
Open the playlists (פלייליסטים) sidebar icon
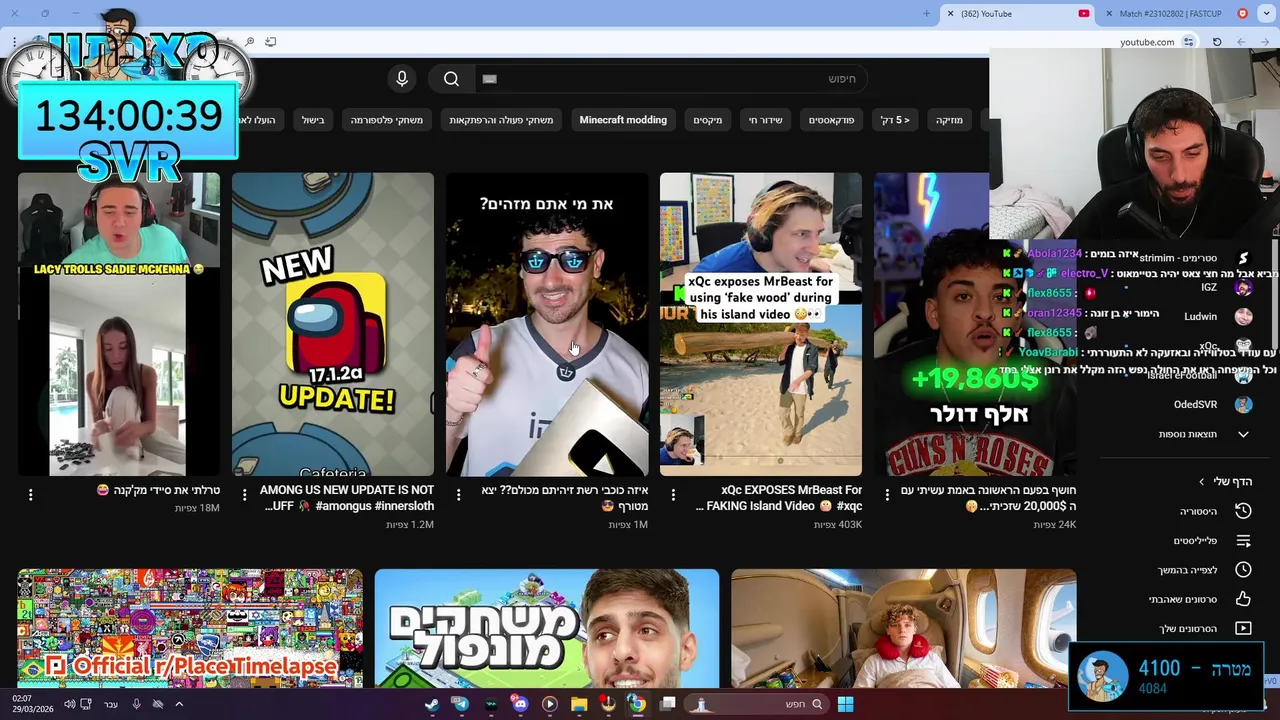1243,541
